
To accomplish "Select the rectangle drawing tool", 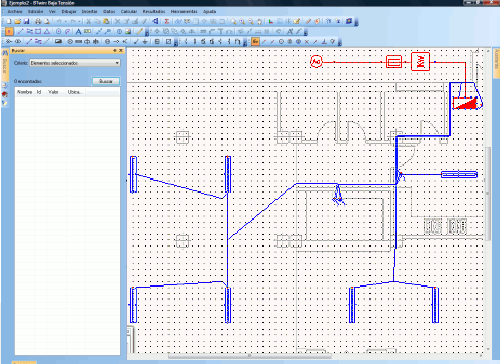I will tap(38, 32).
